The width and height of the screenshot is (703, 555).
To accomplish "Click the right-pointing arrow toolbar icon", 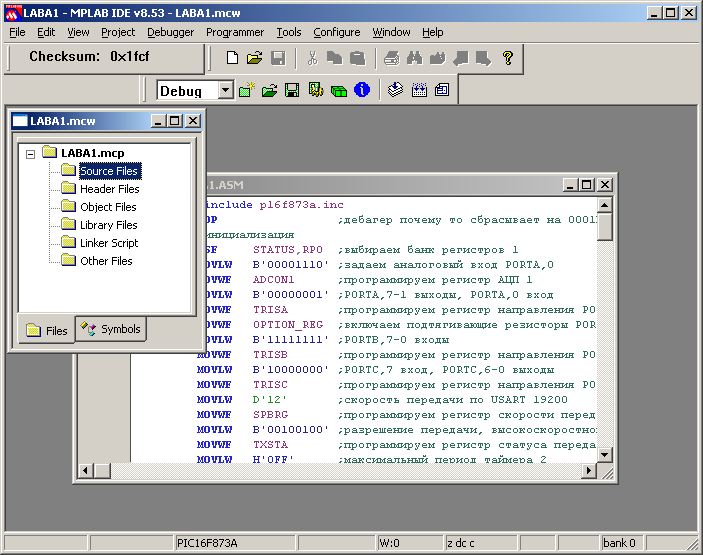I will [483, 58].
